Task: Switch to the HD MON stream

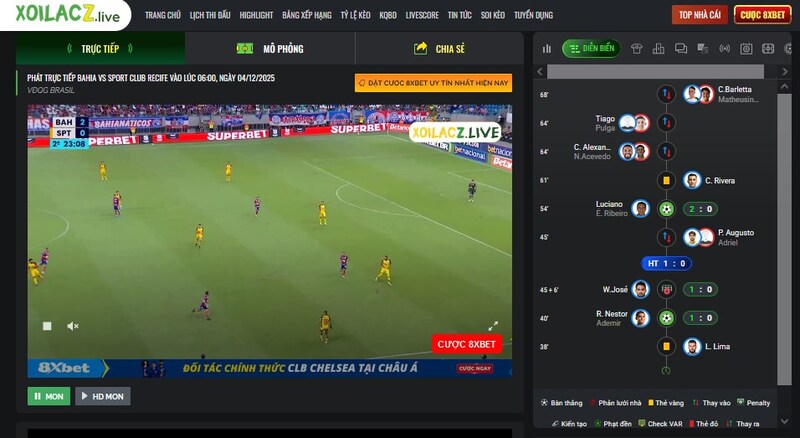Action: tap(103, 396)
